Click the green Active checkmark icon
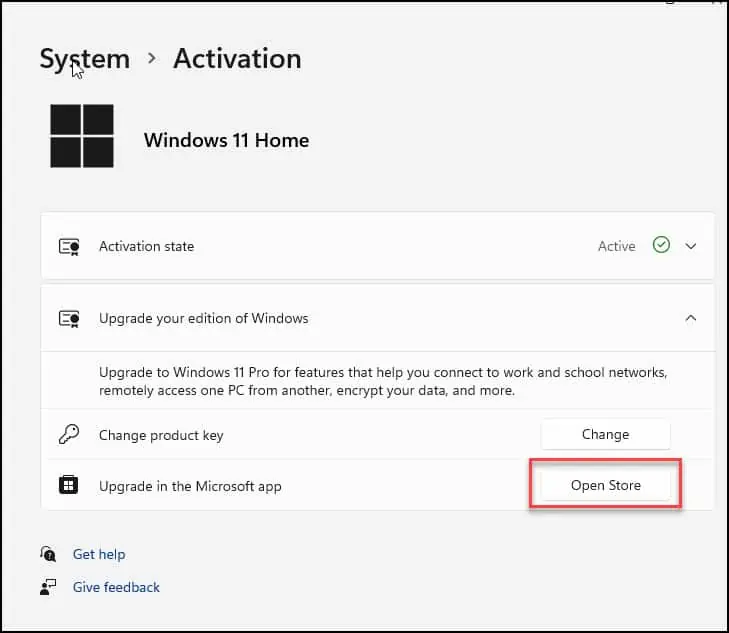The image size is (729, 633). (661, 245)
